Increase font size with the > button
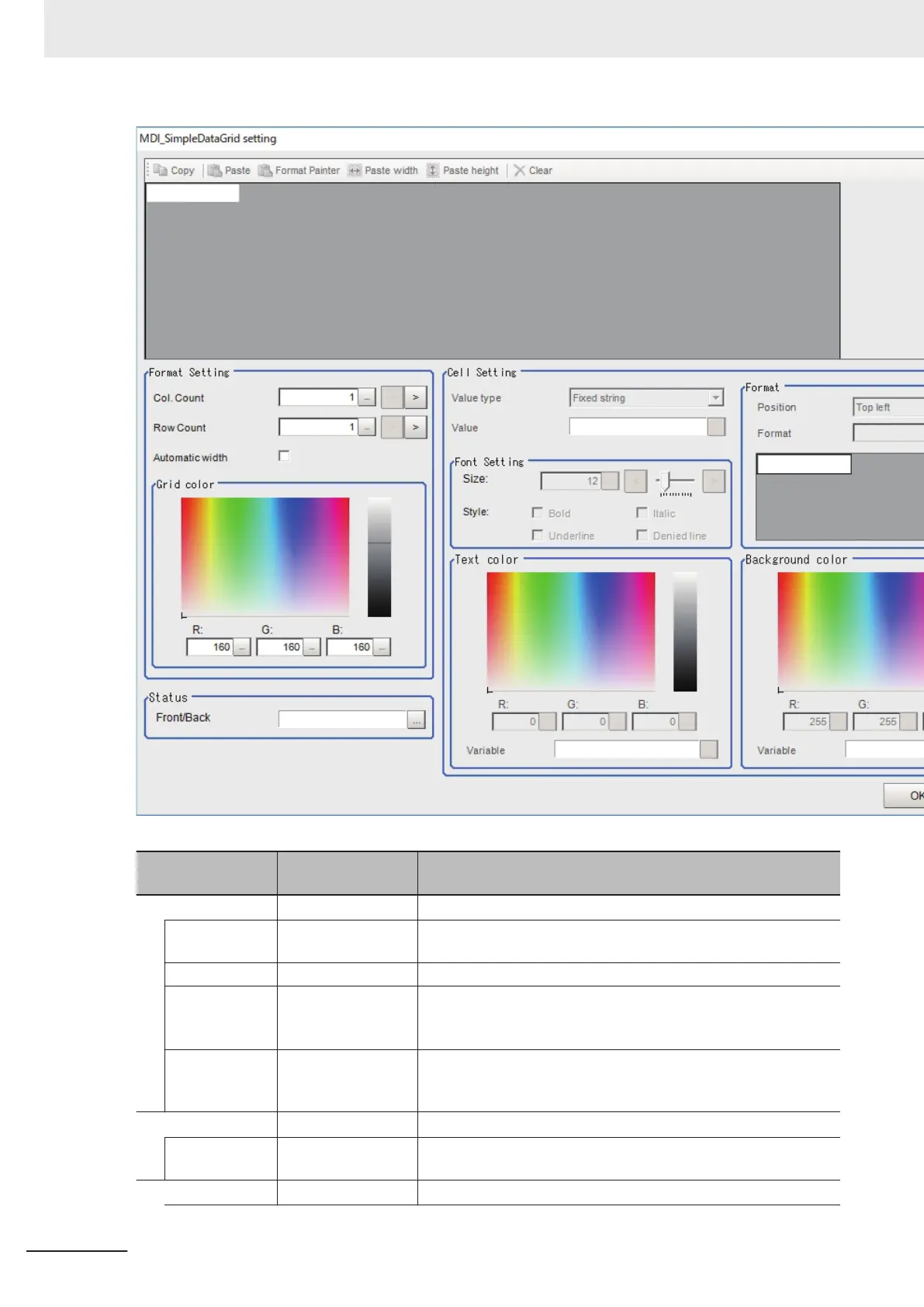Screen dimensions: 924x1307 (714, 481)
